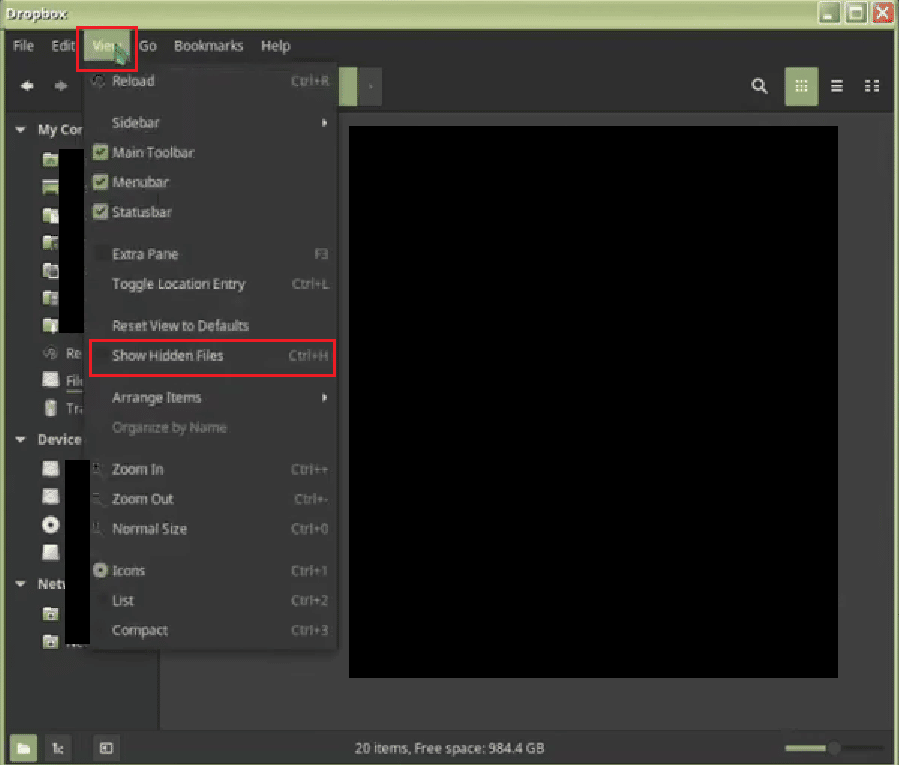Toggle the Statusbar checkbox
Screen dimensions: 899x765
click(100, 212)
